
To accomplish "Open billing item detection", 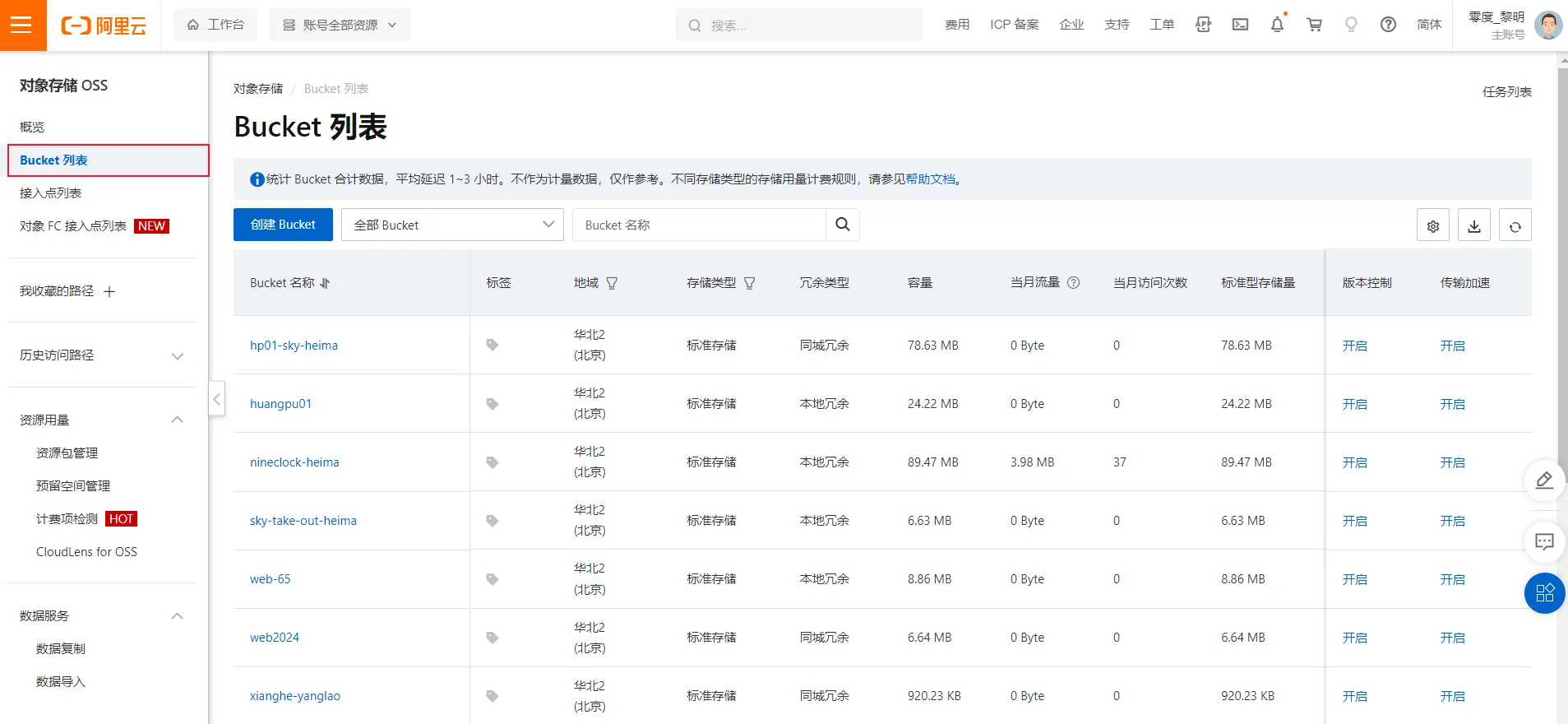I will point(67,518).
